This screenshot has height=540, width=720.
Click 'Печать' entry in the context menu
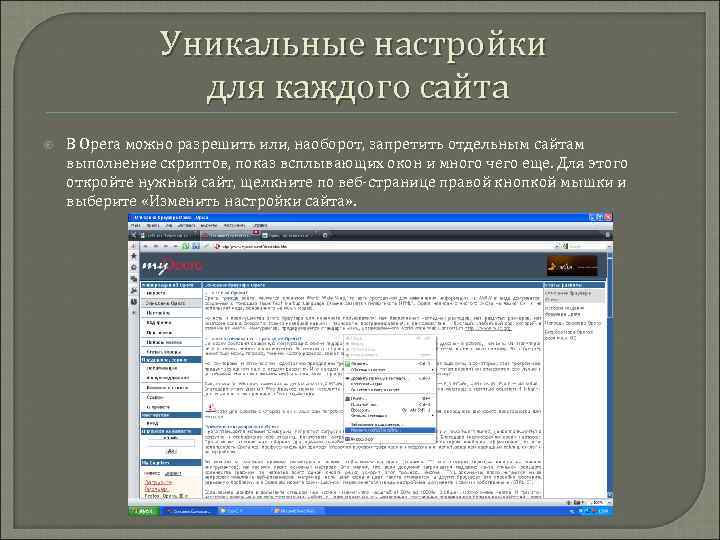(x=389, y=399)
